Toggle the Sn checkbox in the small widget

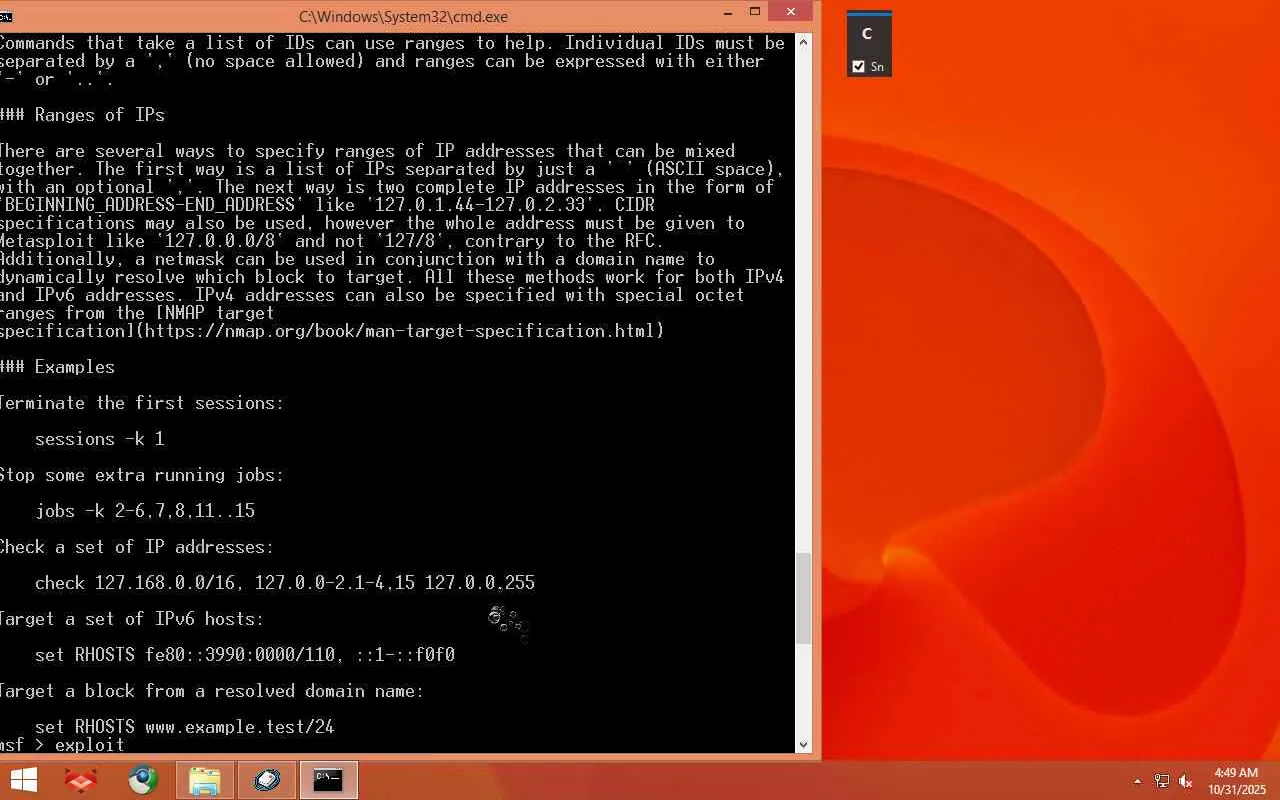858,67
